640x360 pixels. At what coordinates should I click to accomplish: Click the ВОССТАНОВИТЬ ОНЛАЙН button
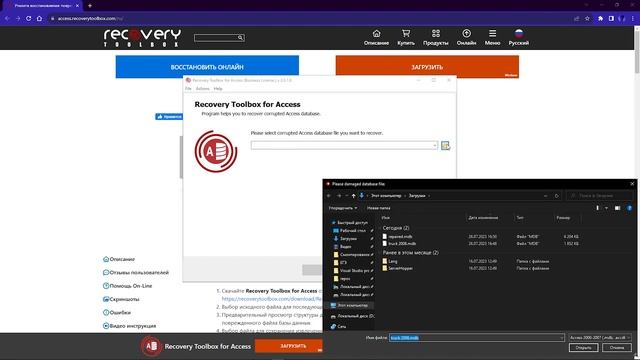207,67
